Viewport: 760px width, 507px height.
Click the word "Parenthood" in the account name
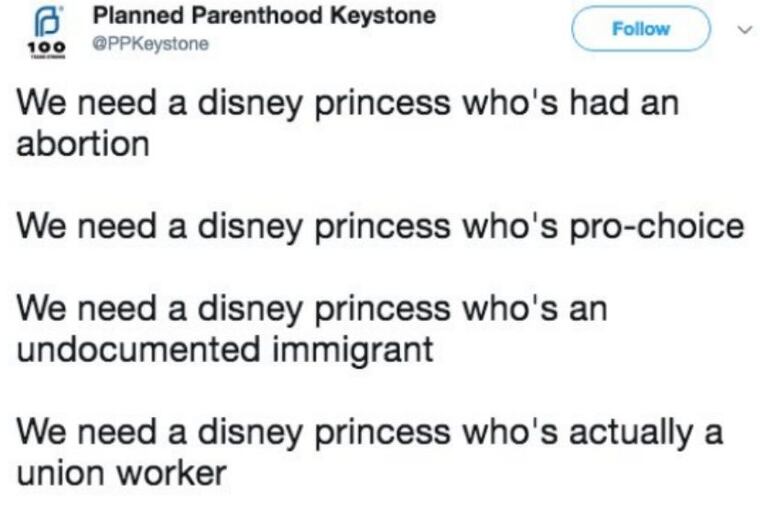pos(260,17)
